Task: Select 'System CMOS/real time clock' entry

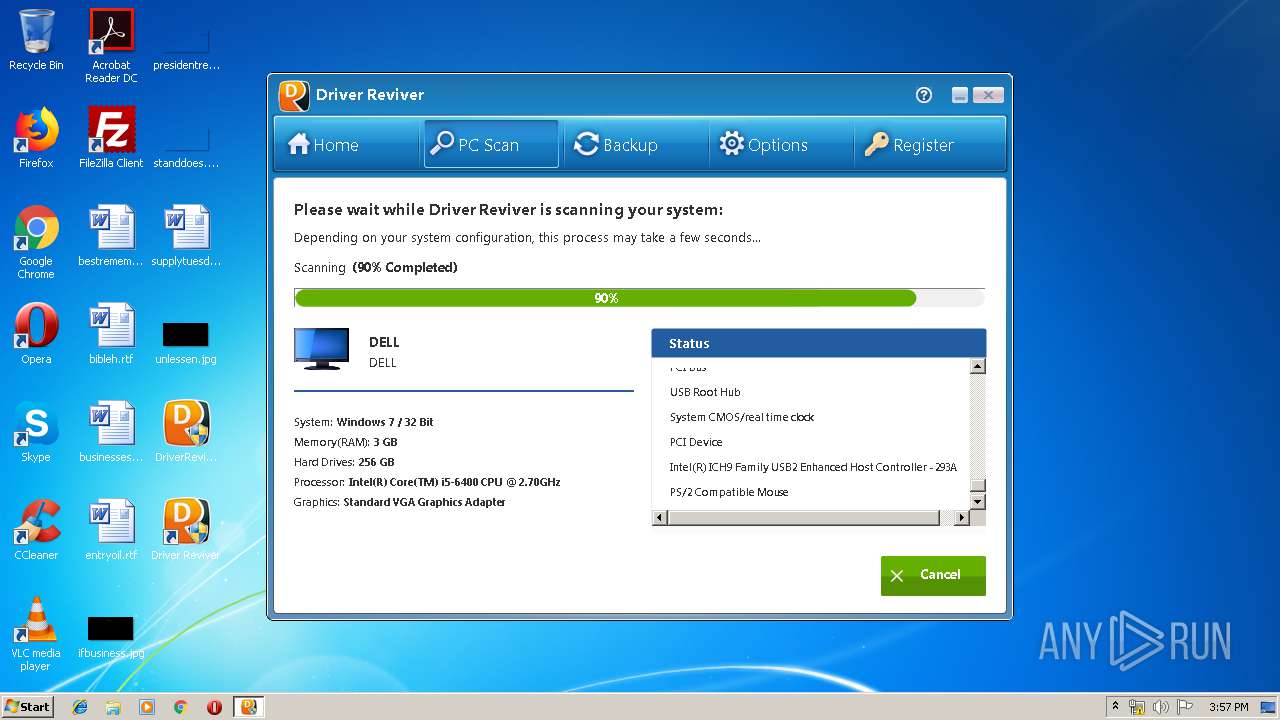Action: coord(742,417)
